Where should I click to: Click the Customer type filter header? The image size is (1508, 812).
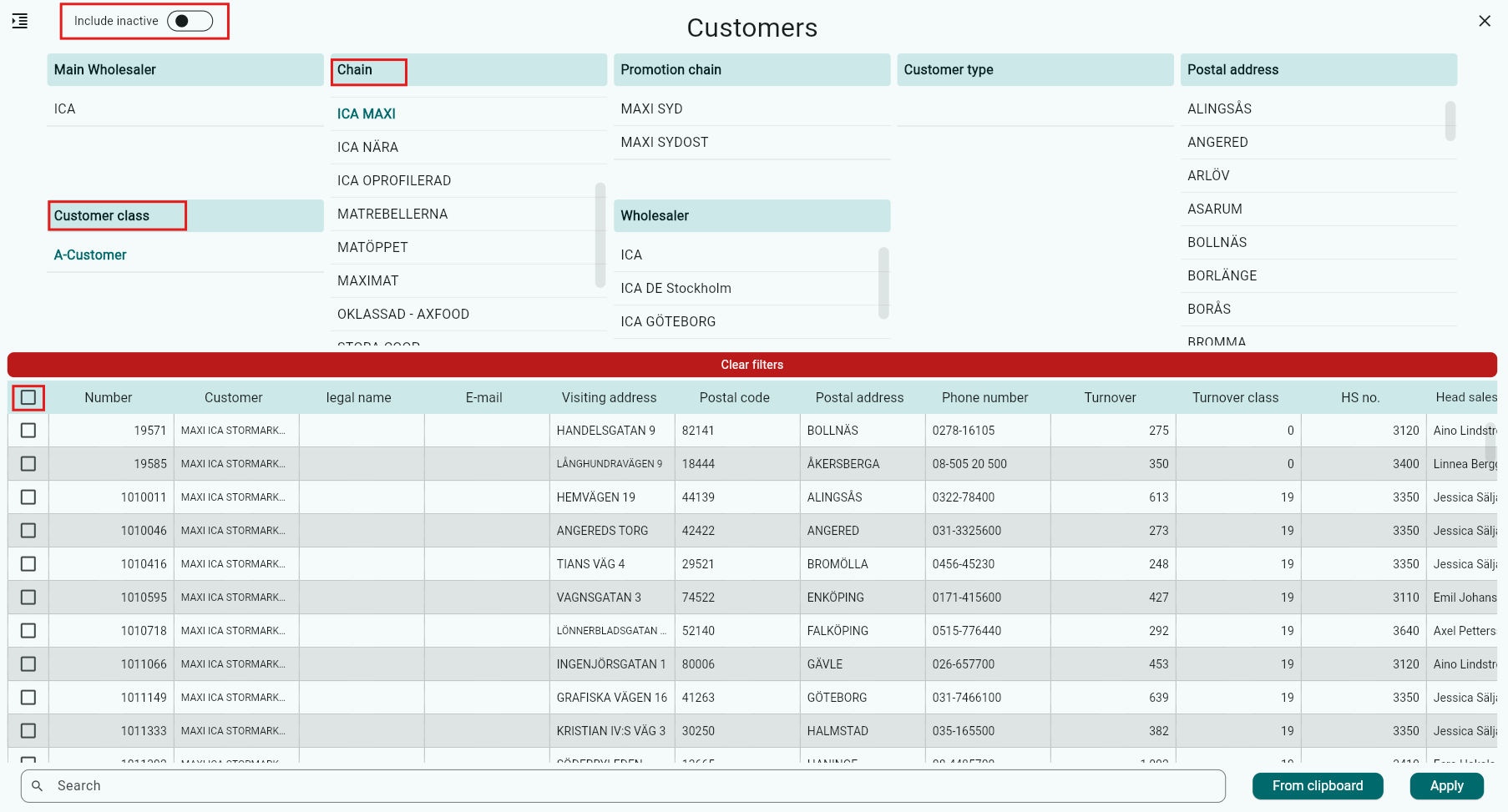tap(1035, 70)
